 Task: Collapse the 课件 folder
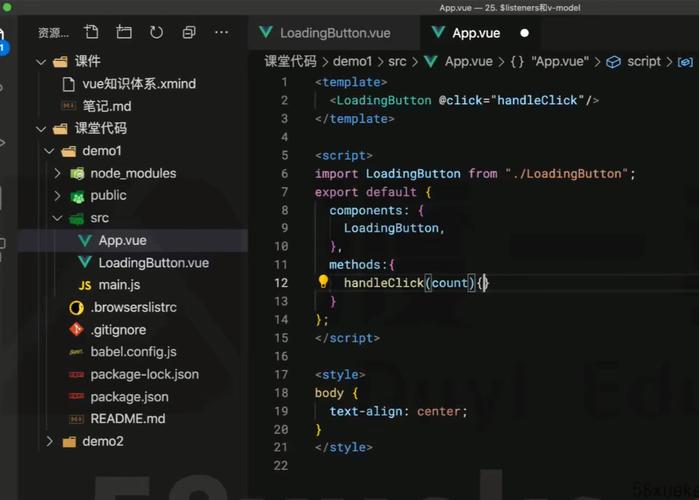pyautogui.click(x=41, y=61)
